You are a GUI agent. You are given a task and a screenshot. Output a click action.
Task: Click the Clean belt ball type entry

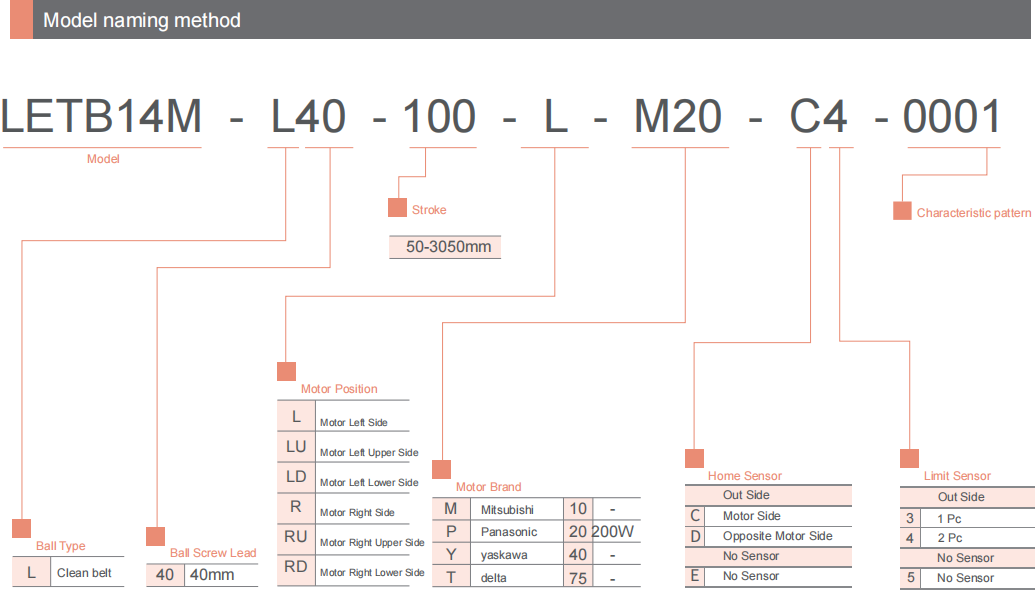point(84,574)
